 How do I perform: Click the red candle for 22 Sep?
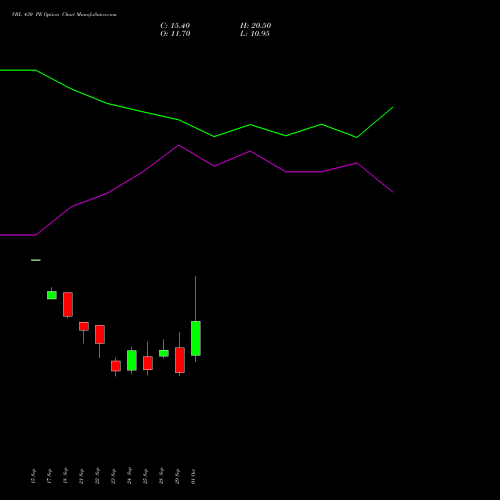pyautogui.click(x=100, y=334)
